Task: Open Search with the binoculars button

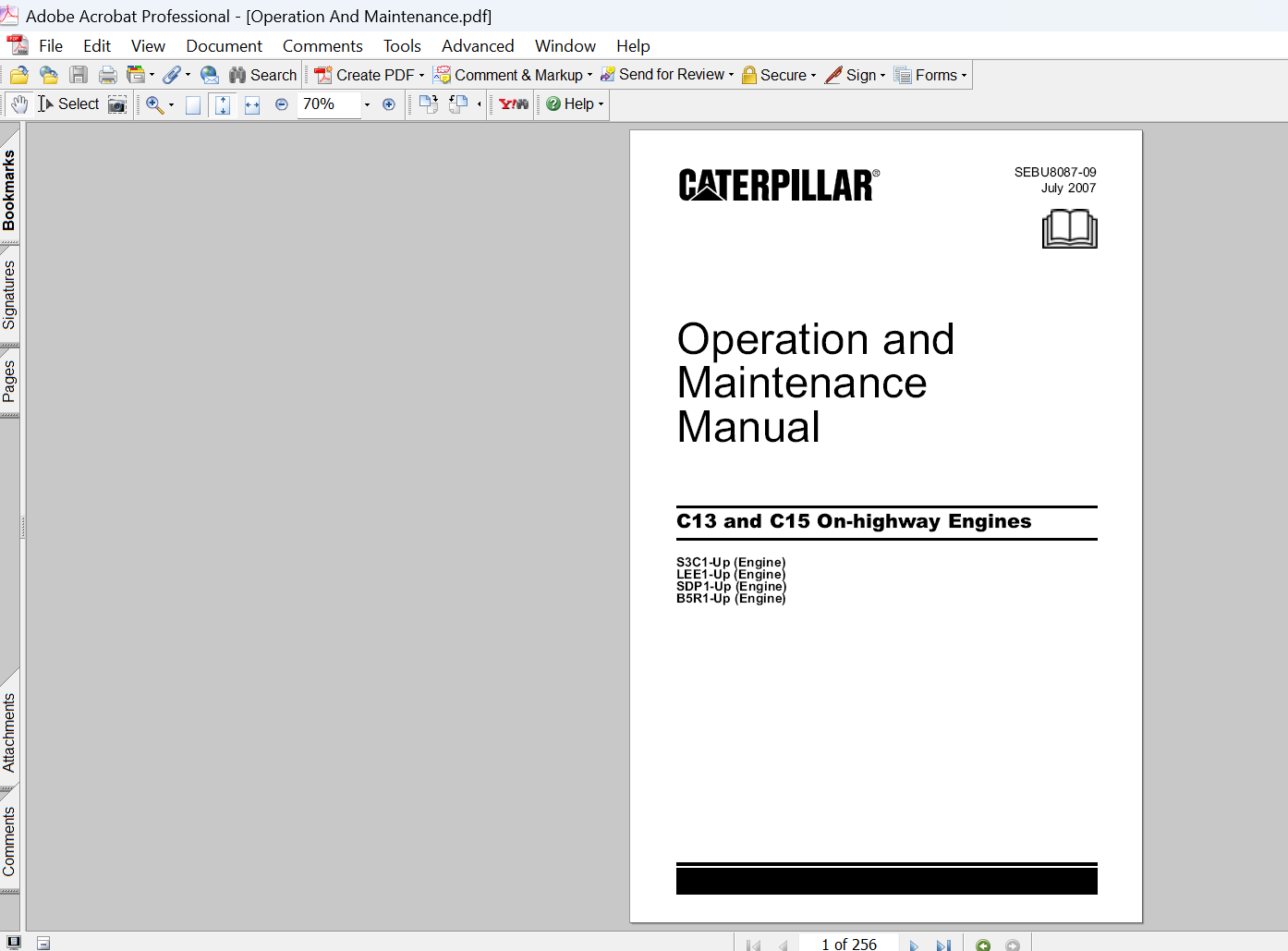Action: coord(263,75)
